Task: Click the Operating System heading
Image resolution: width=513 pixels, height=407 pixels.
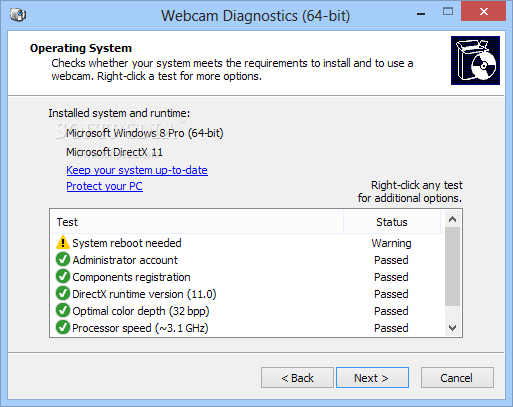Action: point(81,48)
